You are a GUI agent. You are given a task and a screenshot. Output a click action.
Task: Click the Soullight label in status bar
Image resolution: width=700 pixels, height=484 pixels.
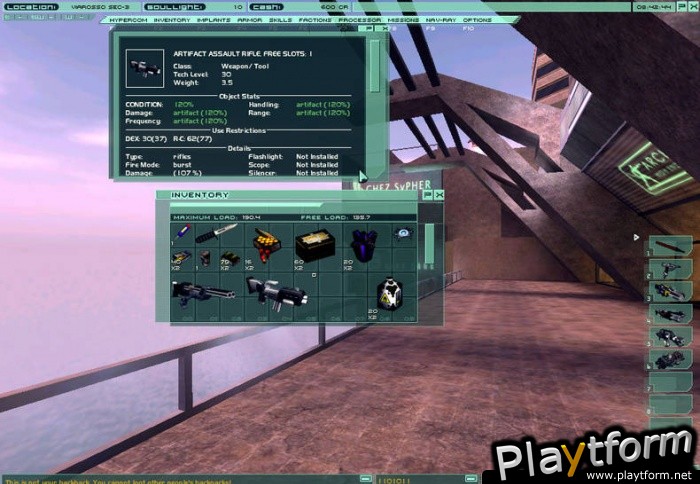(175, 7)
